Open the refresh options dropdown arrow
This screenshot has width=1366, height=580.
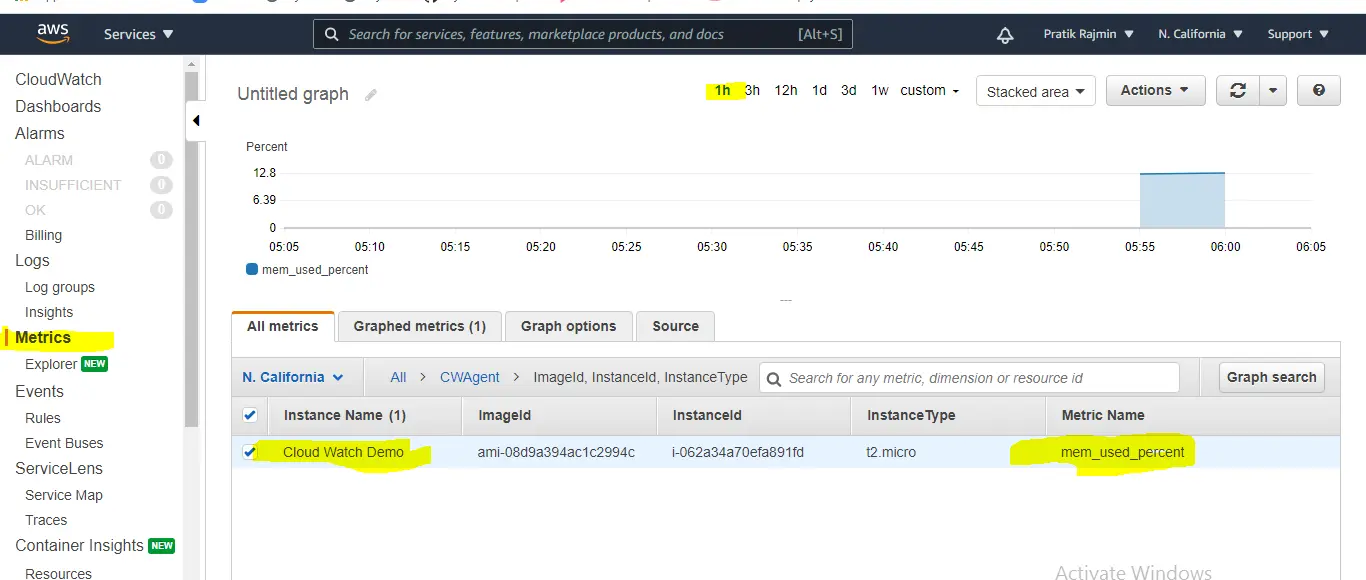pyautogui.click(x=1272, y=91)
